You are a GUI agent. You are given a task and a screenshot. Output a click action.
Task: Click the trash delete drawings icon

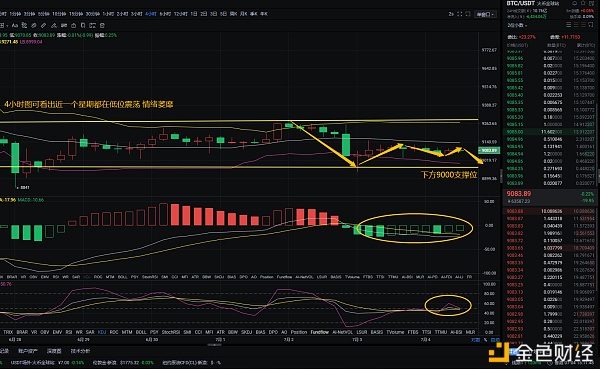pos(102,26)
